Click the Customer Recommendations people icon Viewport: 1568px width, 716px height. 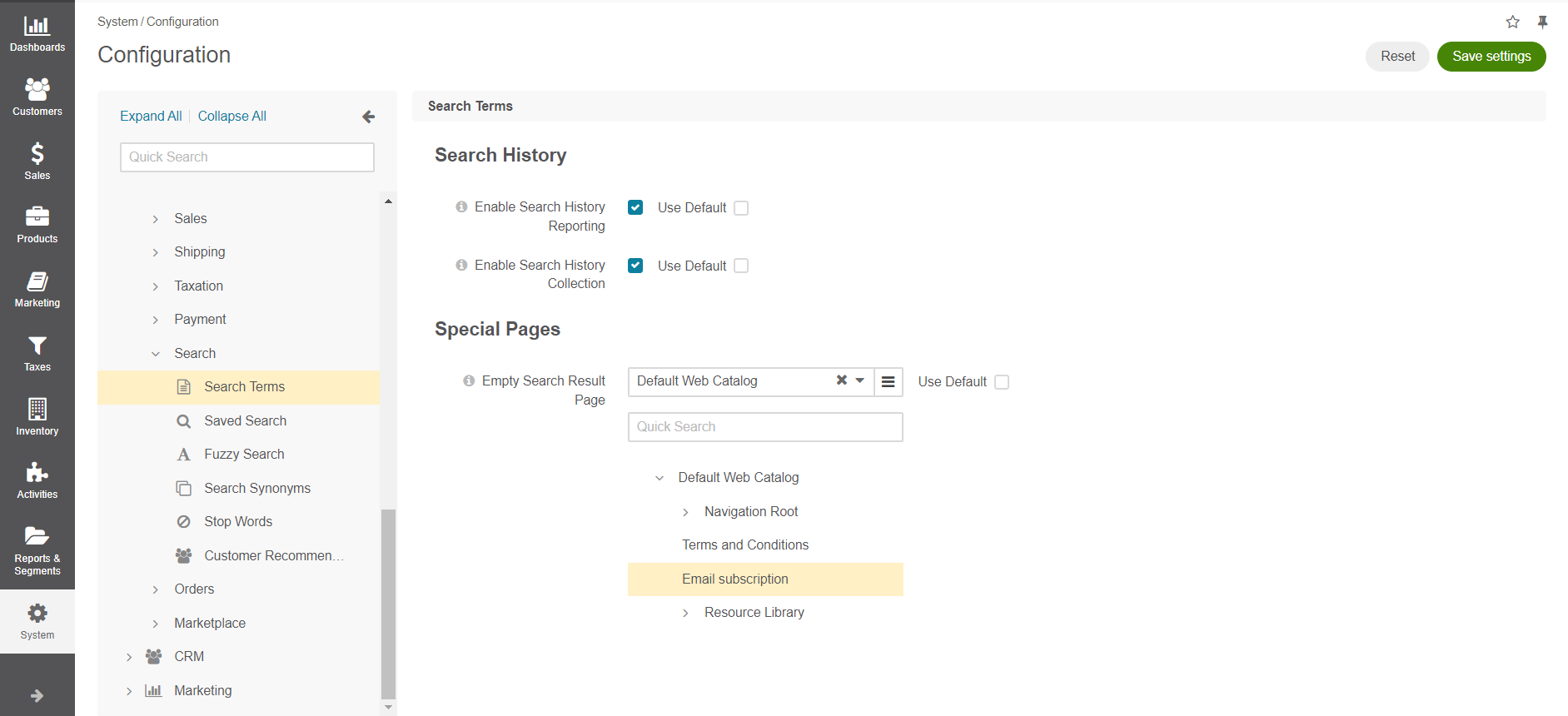tap(183, 555)
